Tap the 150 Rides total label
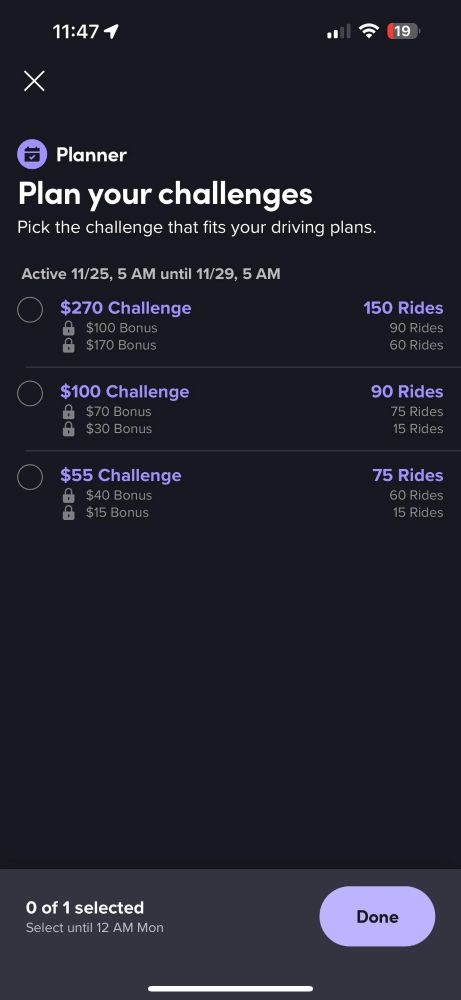This screenshot has height=1000, width=461. (x=403, y=308)
